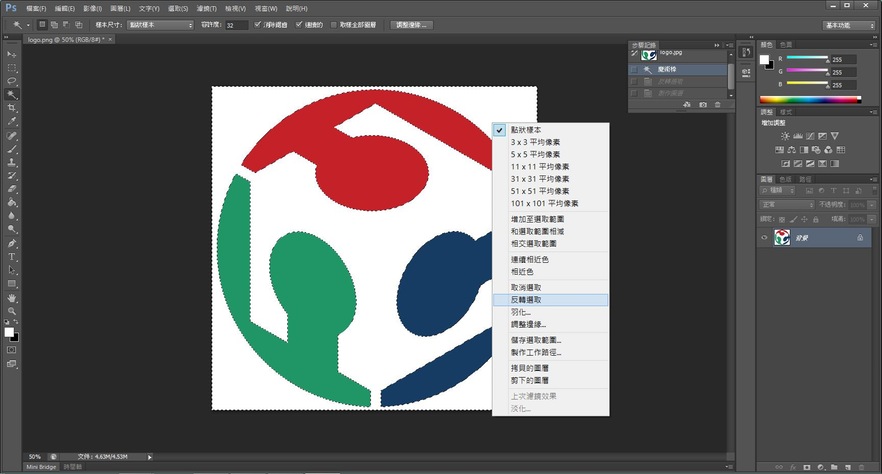Click the color spectrum ramp
The width and height of the screenshot is (882, 474).
[x=810, y=100]
